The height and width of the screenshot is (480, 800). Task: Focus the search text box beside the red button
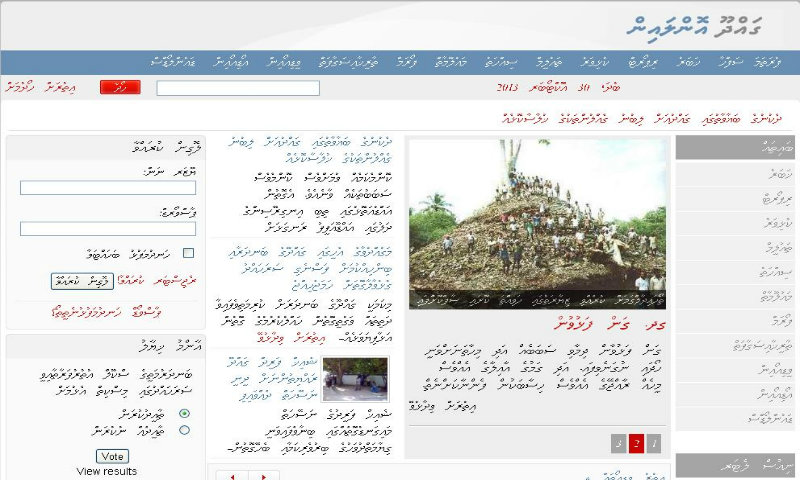pyautogui.click(x=238, y=88)
